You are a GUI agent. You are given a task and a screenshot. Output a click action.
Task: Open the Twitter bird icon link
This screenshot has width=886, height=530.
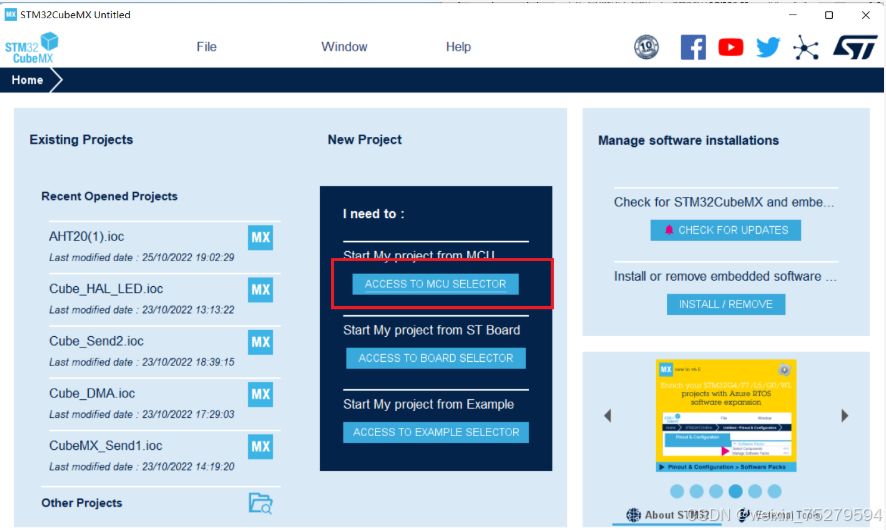coord(768,47)
